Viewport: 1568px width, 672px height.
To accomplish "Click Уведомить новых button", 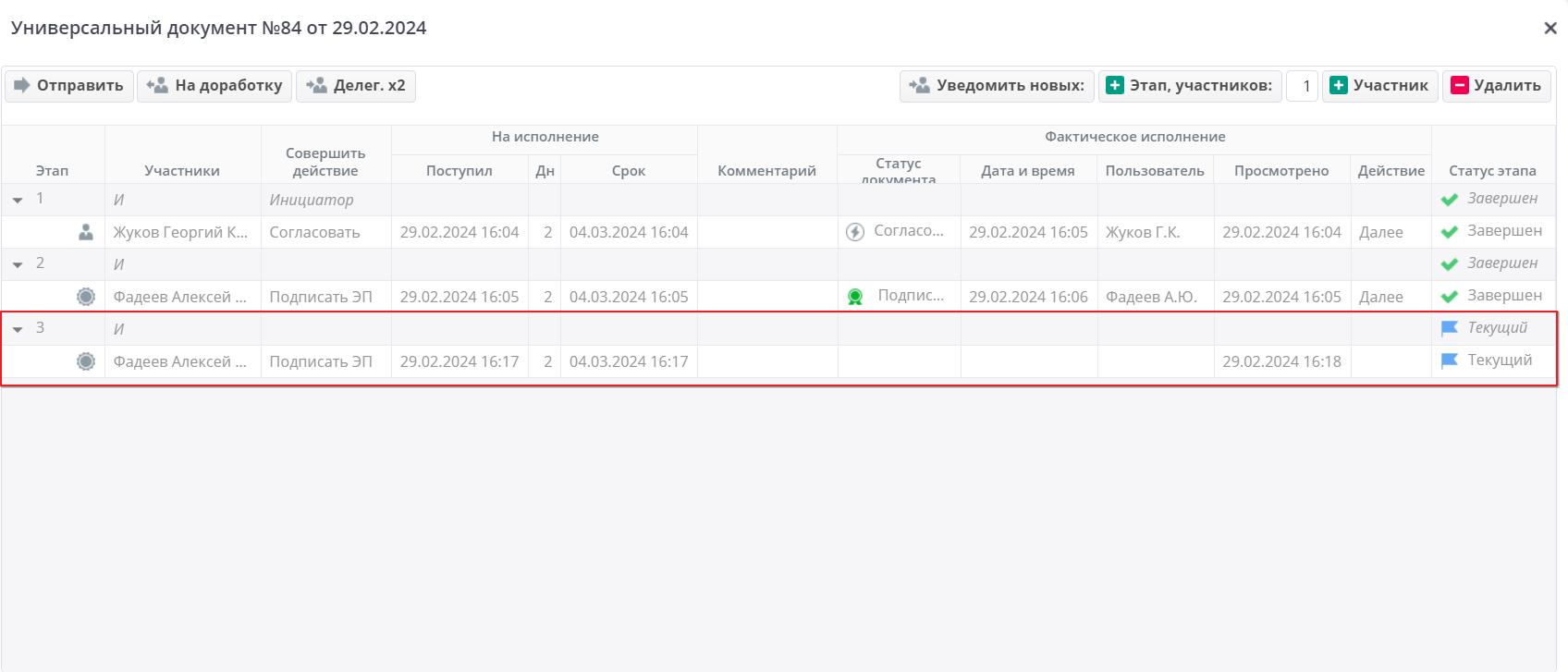I will pos(997,86).
